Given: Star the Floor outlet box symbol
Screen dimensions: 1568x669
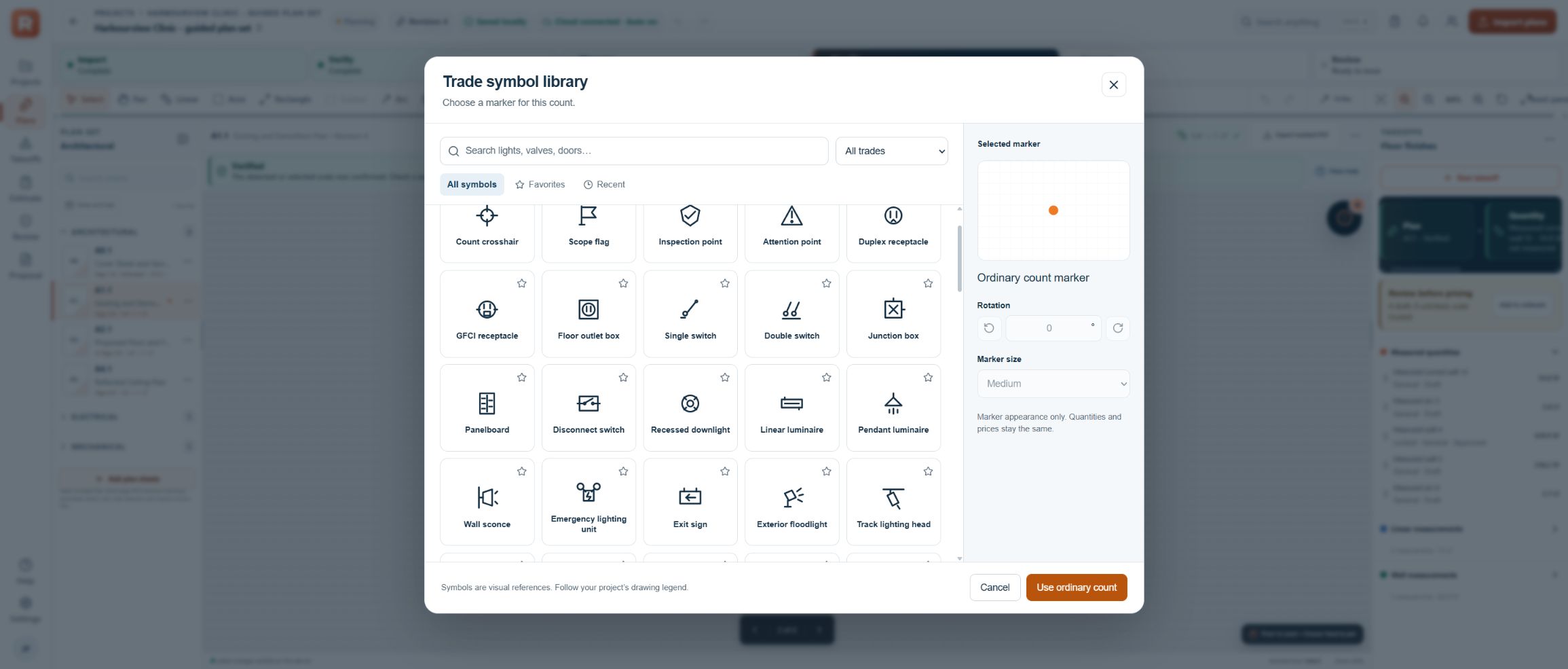Looking at the screenshot, I should (x=623, y=283).
